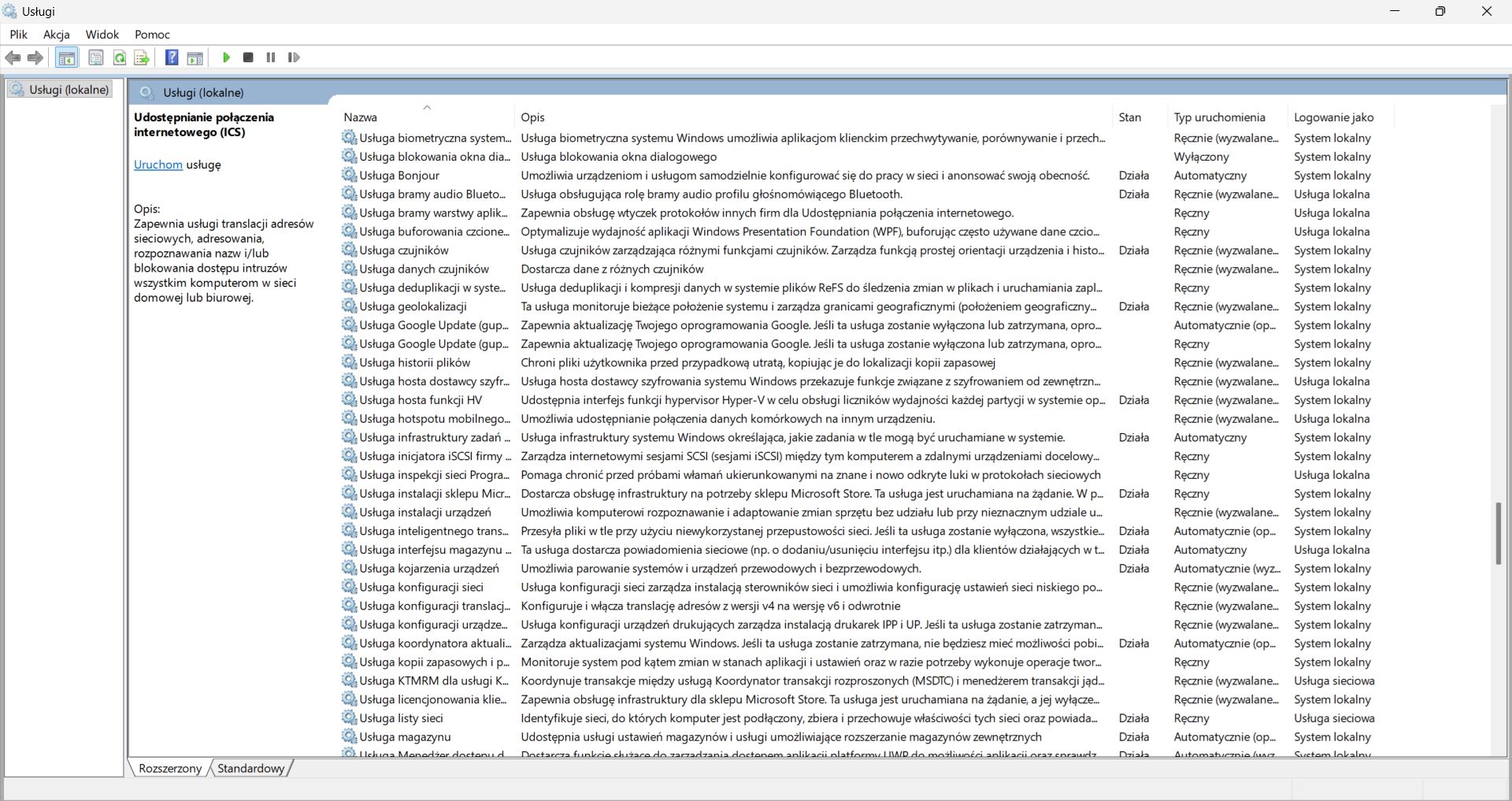
Task: Open the Properties toolbar icon
Action: coord(96,57)
